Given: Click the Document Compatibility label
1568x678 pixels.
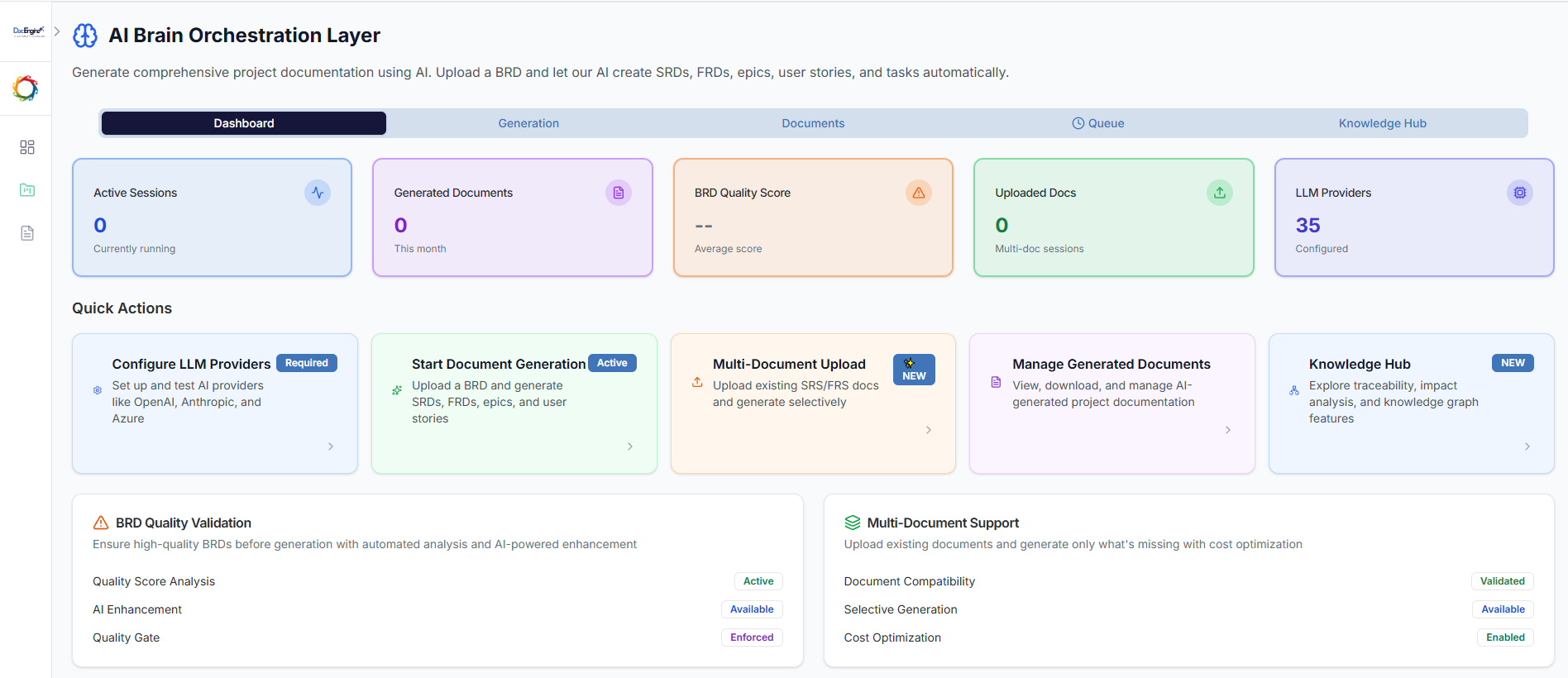Looking at the screenshot, I should [x=910, y=581].
